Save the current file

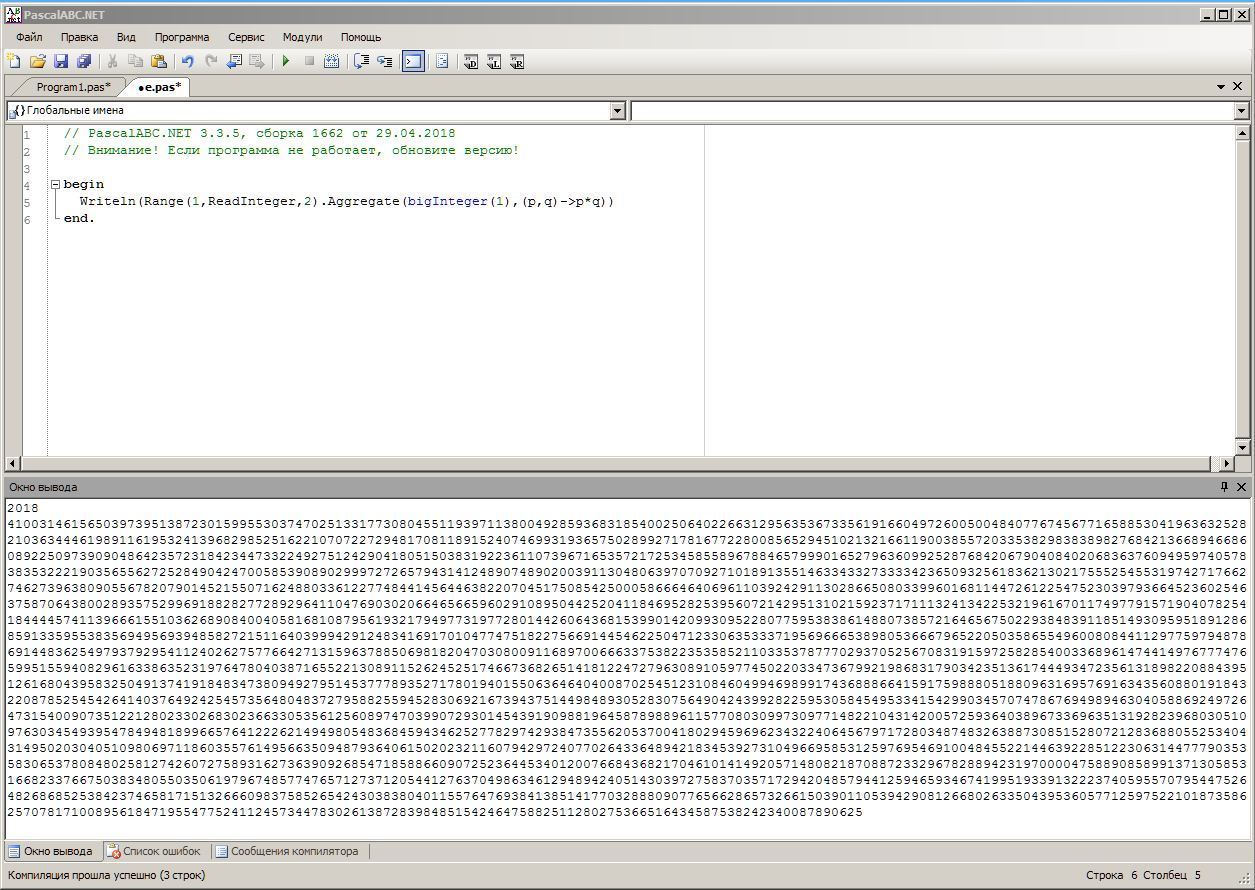(61, 62)
